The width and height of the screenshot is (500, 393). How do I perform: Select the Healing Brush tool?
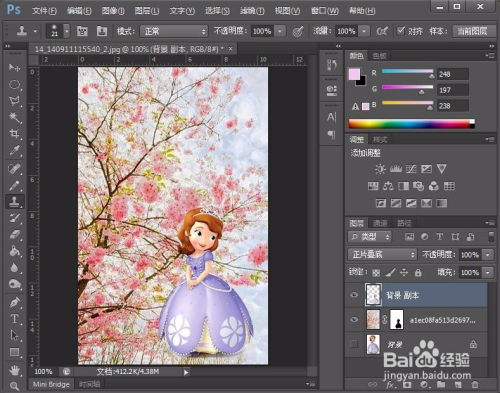click(14, 169)
